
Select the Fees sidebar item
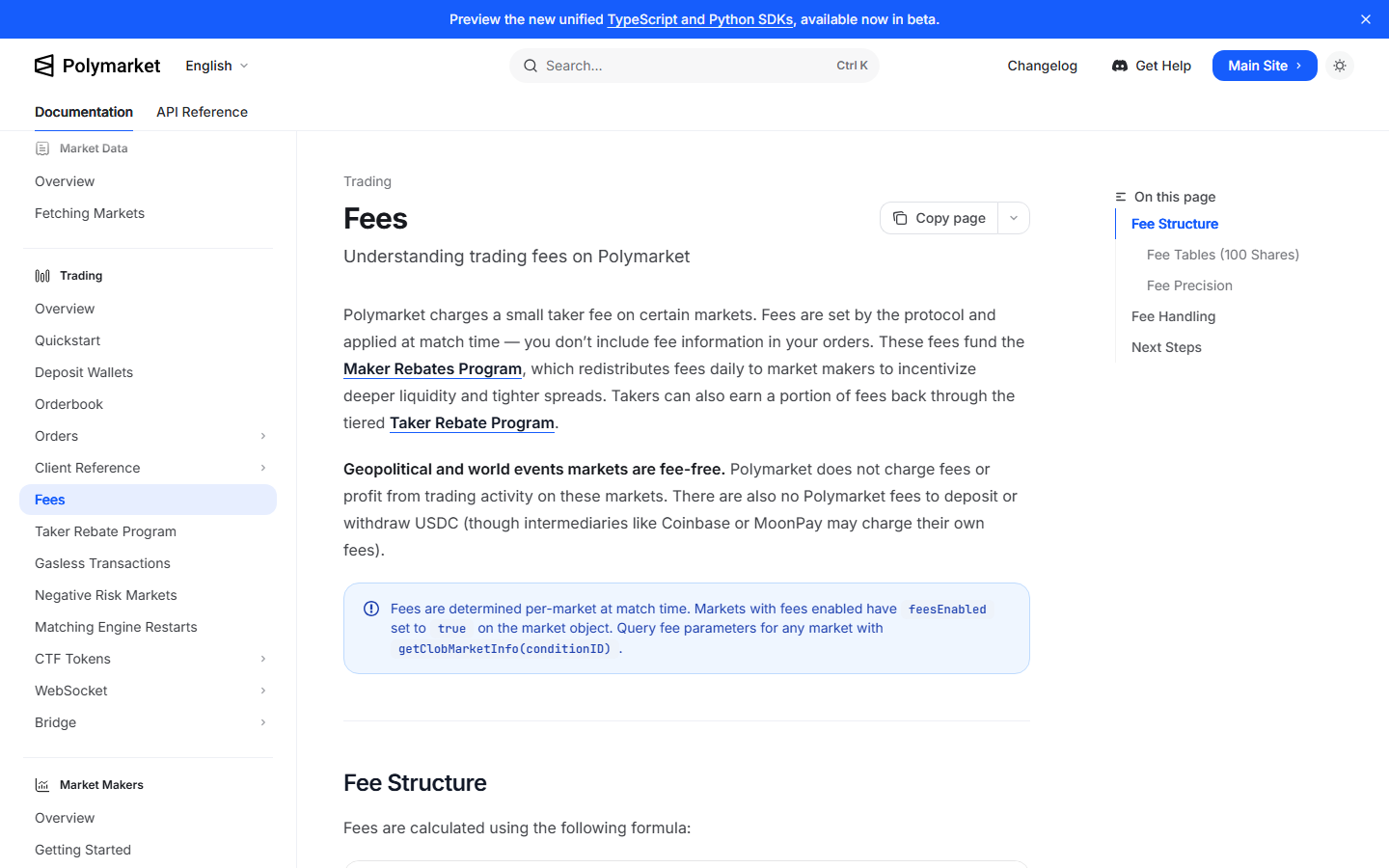[148, 500]
